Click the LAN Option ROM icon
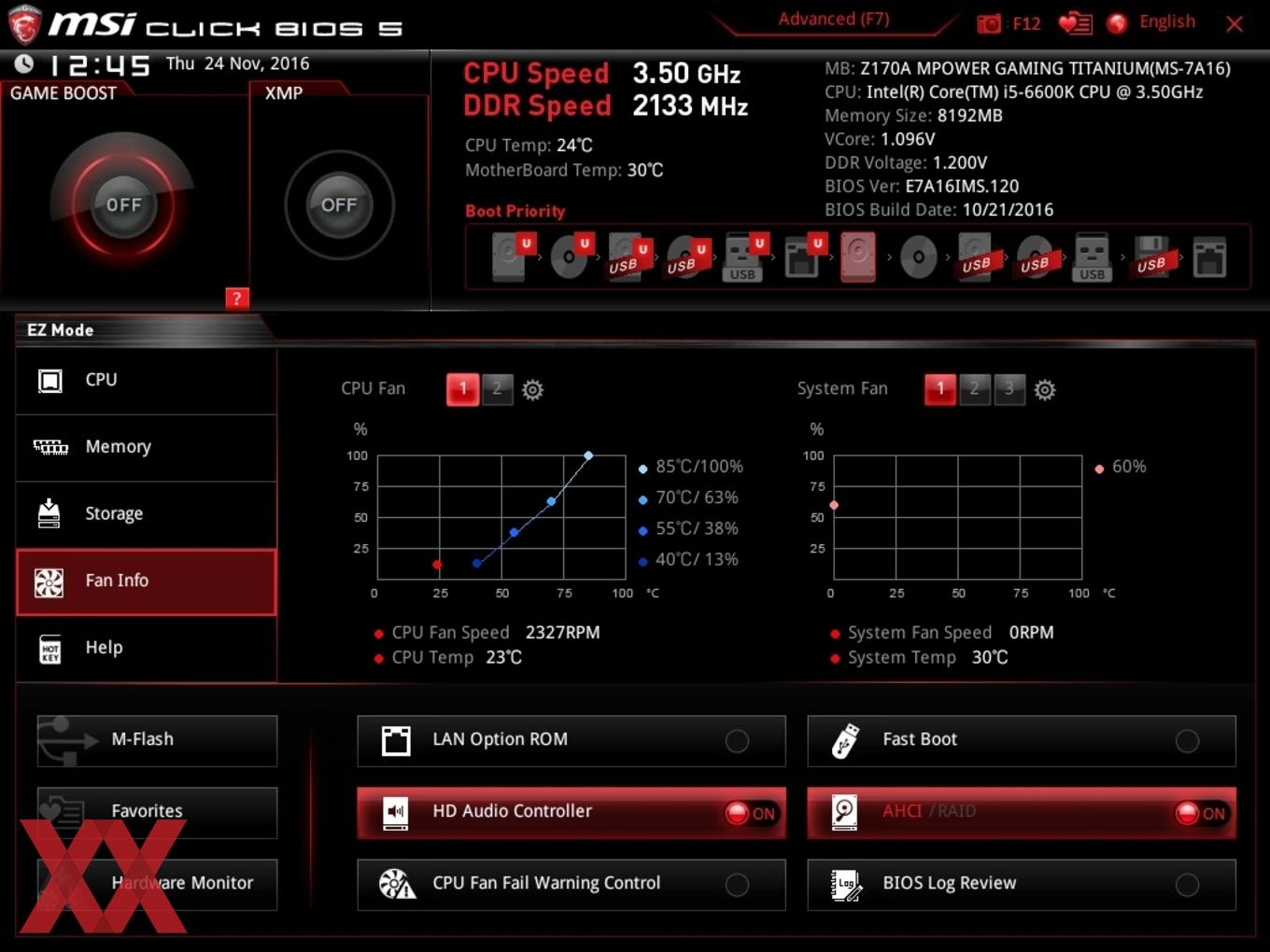The image size is (1270, 952). click(x=396, y=740)
